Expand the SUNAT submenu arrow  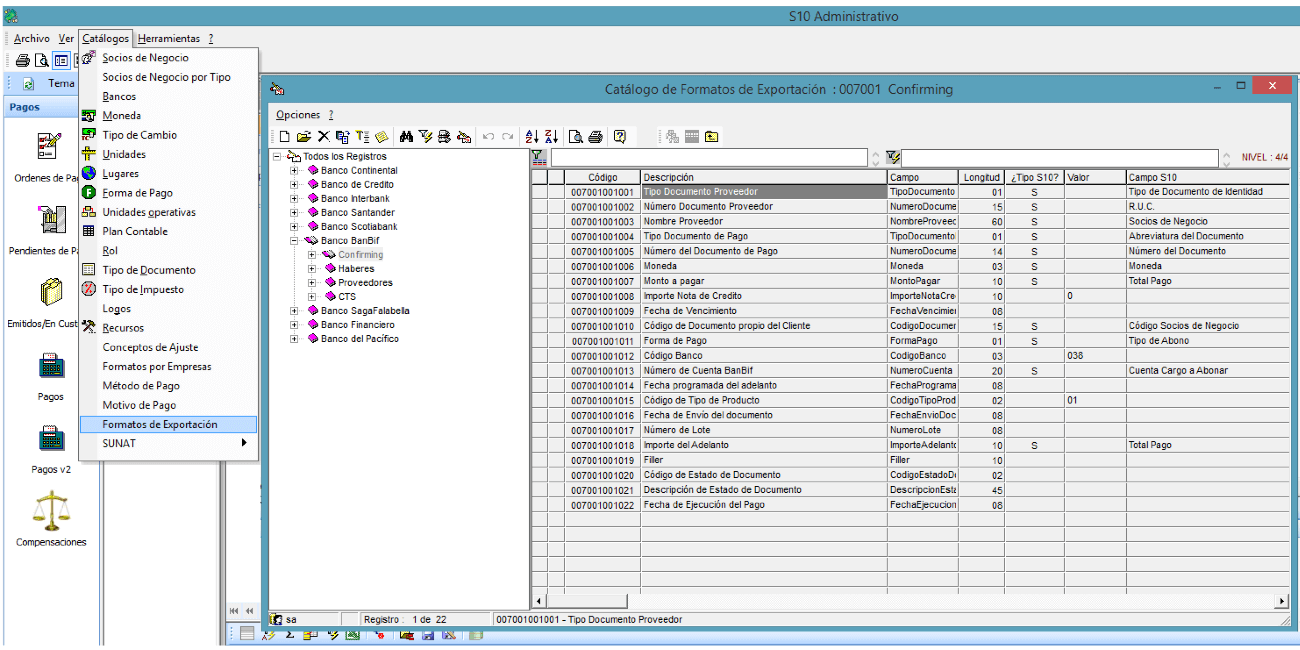(243, 443)
